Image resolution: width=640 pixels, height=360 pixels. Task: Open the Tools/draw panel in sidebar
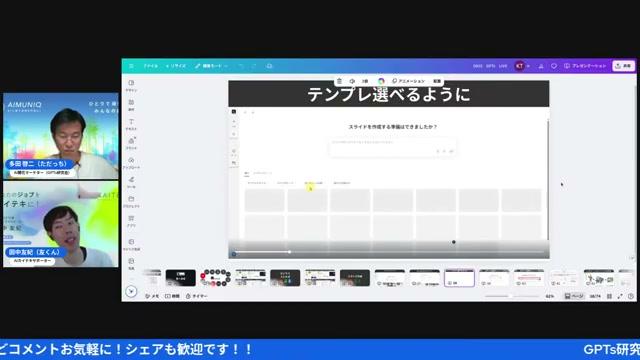pyautogui.click(x=131, y=182)
